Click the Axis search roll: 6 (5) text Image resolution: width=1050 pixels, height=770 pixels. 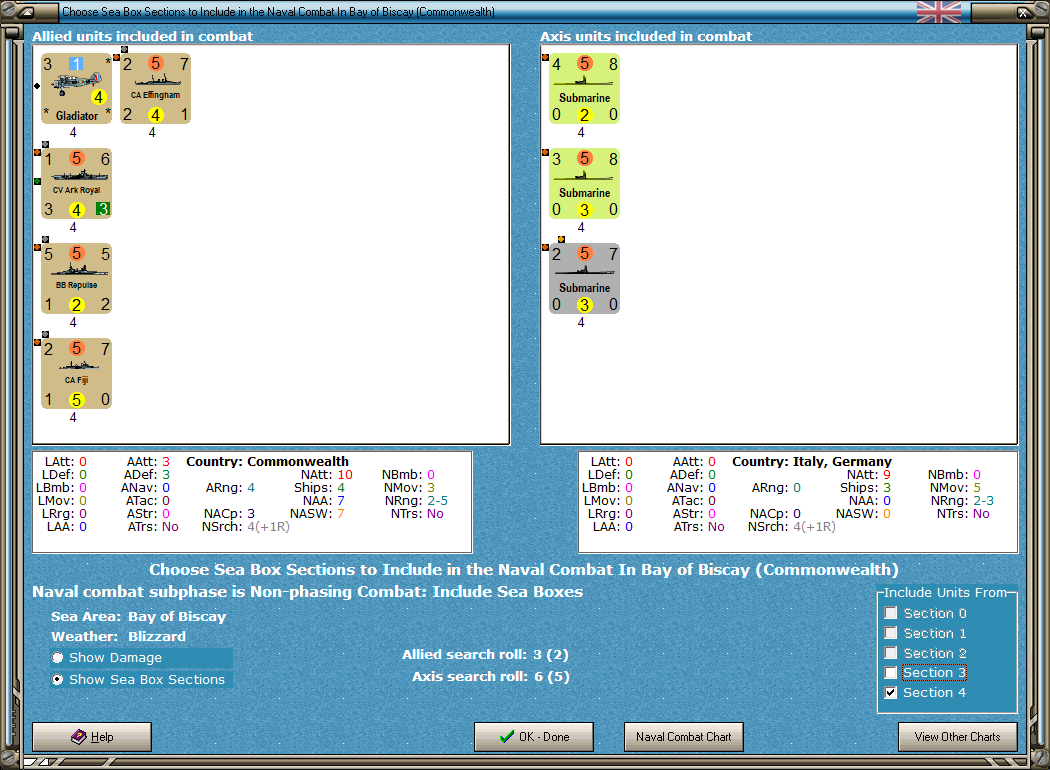click(x=491, y=676)
